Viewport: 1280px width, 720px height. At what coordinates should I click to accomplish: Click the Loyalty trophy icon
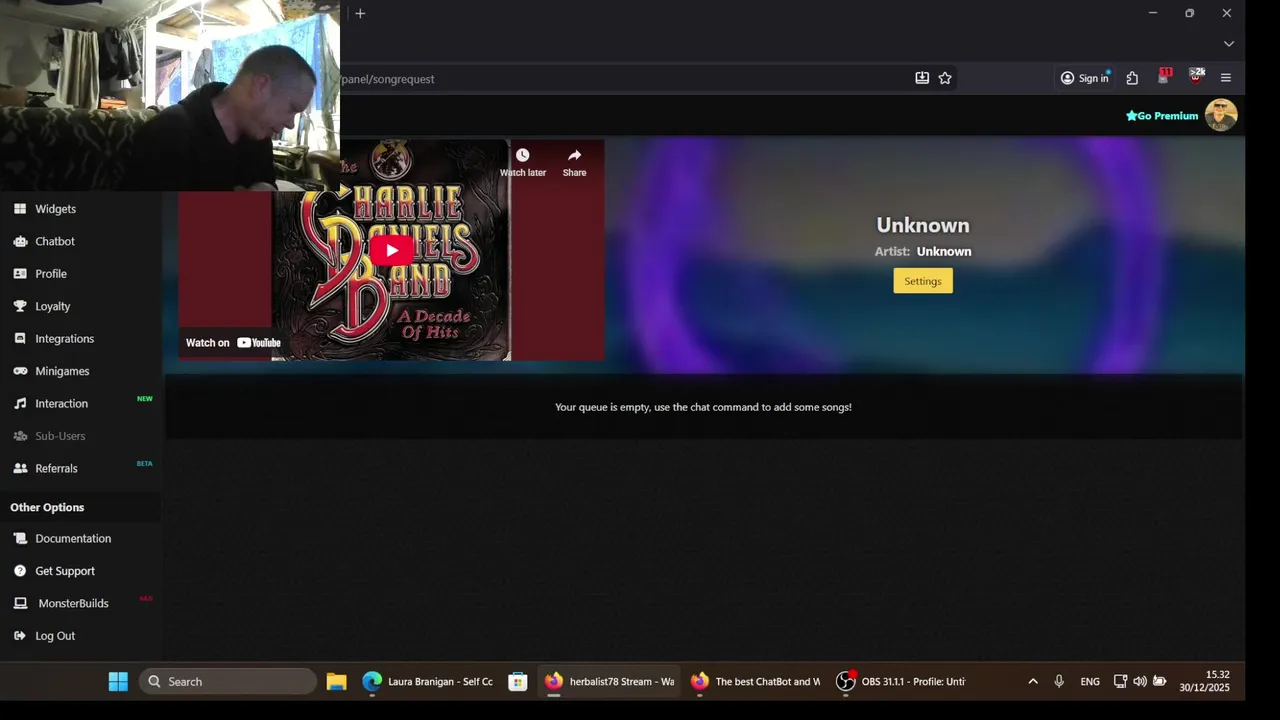tap(20, 306)
